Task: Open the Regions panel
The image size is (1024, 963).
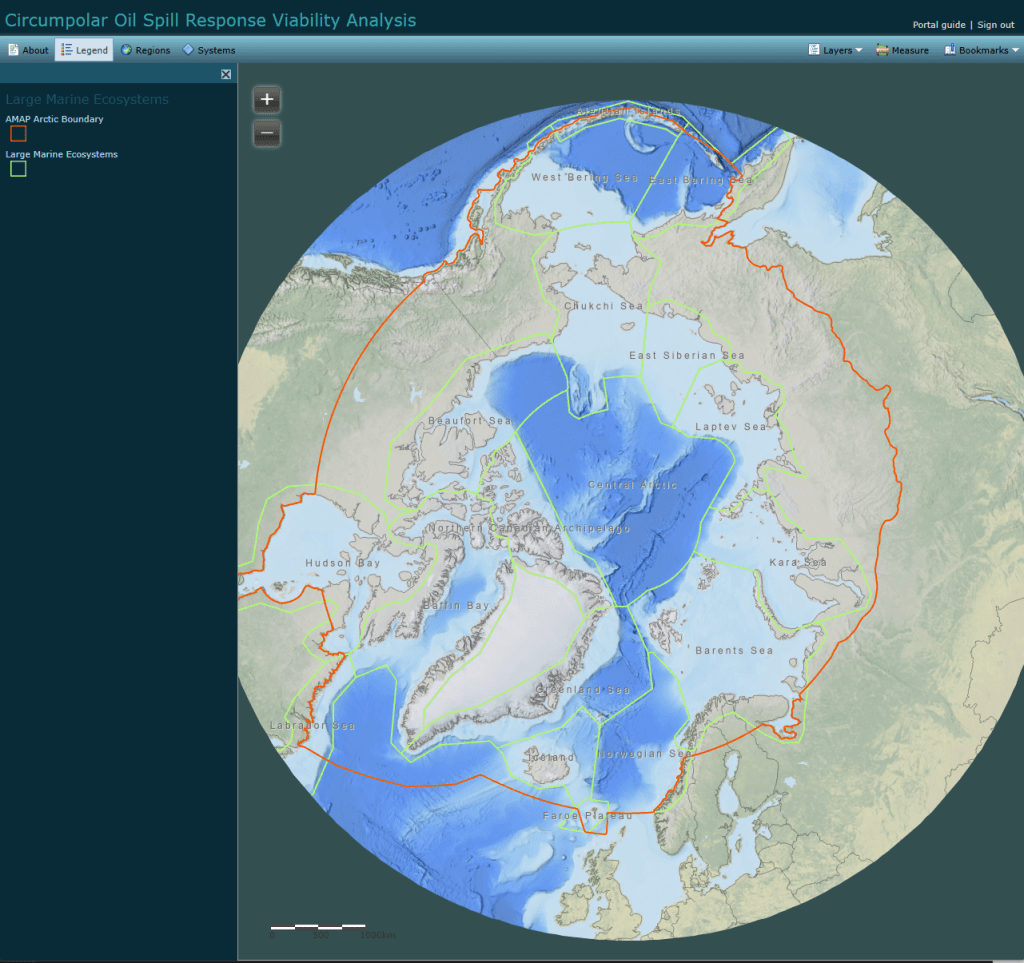Action: [146, 50]
